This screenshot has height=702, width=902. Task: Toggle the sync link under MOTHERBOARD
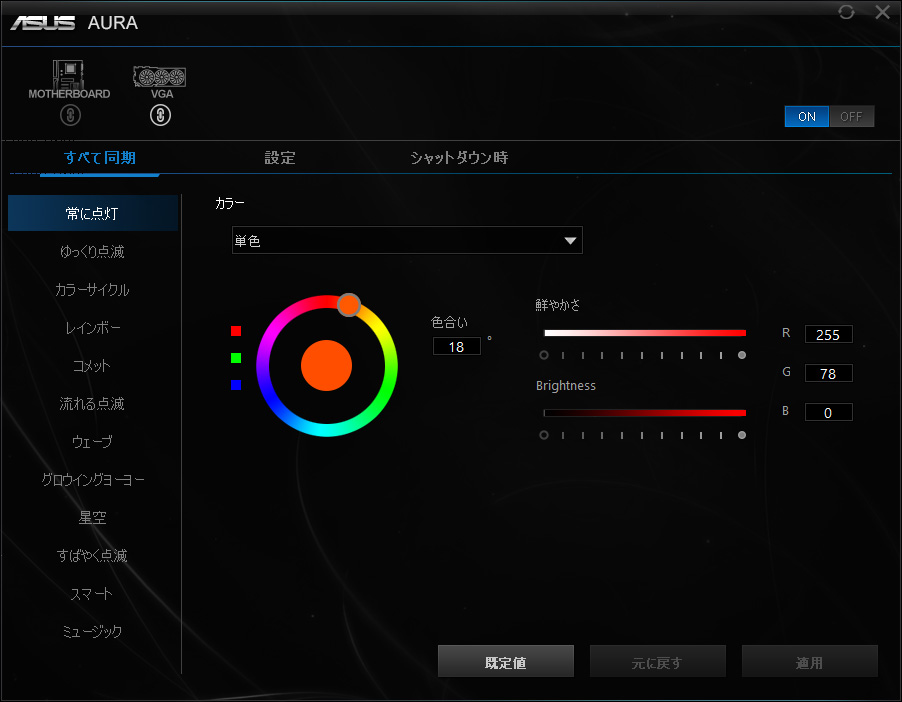70,116
